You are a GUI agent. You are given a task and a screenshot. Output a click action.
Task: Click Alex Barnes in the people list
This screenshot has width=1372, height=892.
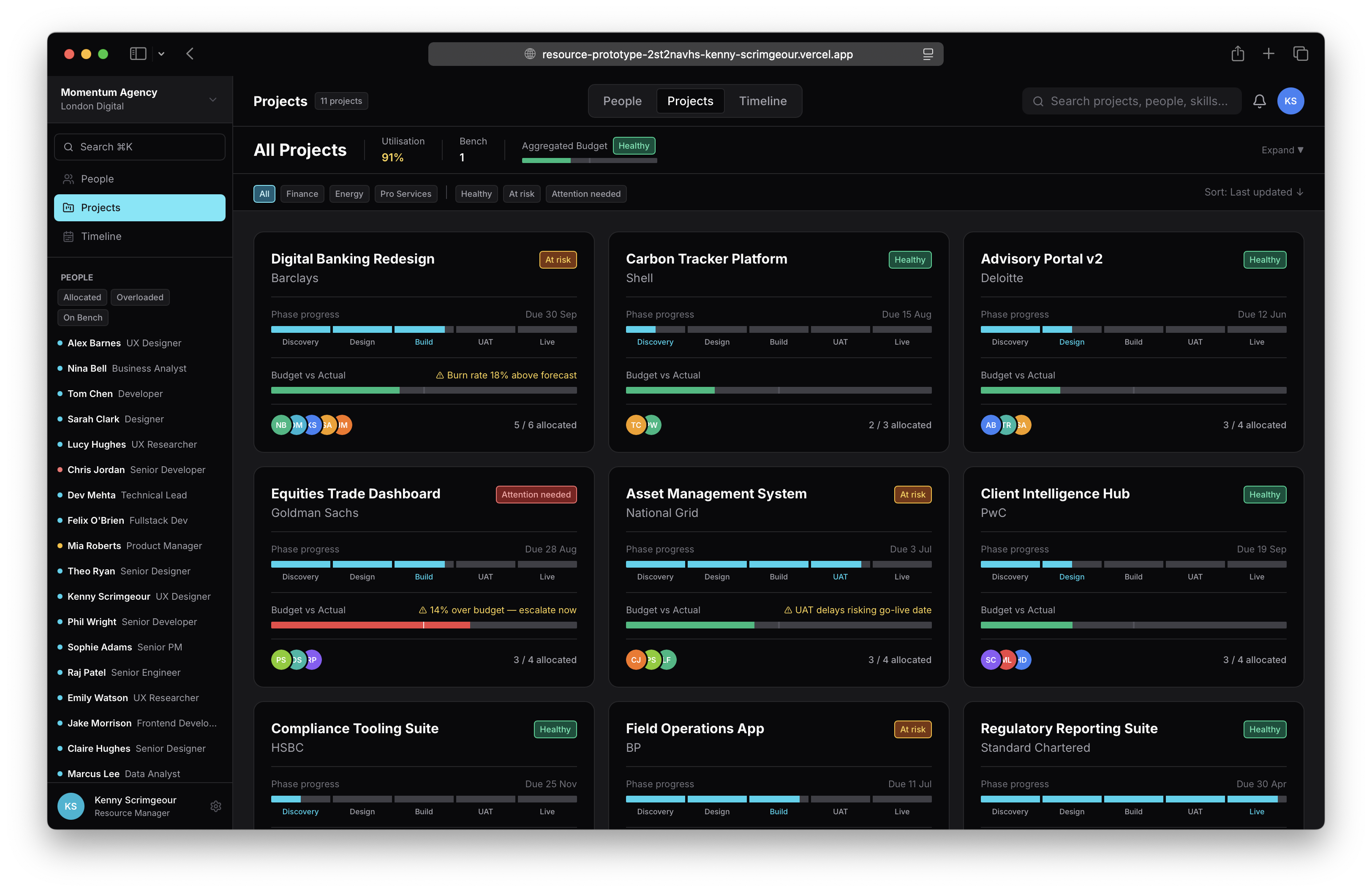[94, 343]
